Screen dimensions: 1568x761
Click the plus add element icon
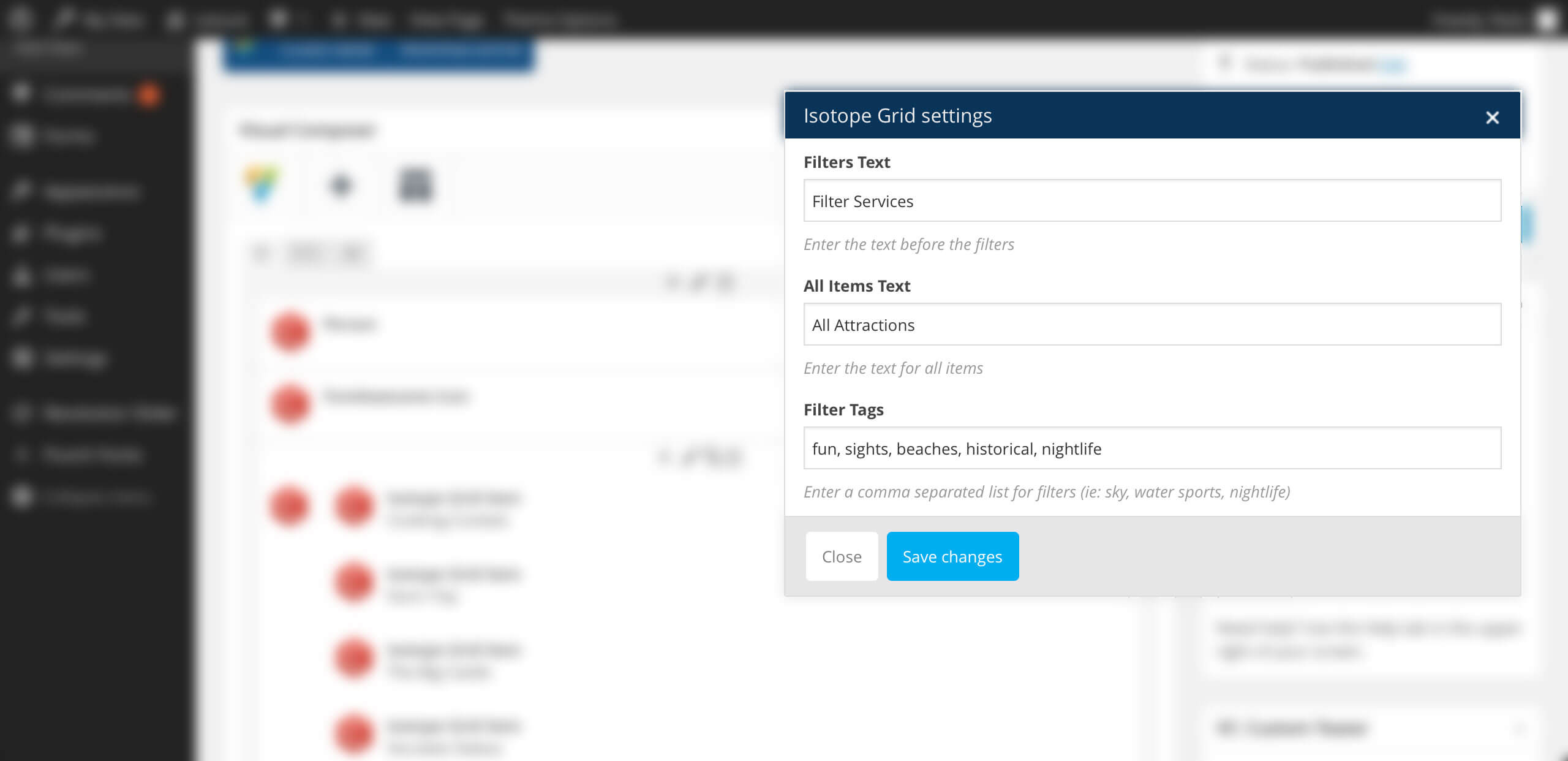tap(341, 185)
